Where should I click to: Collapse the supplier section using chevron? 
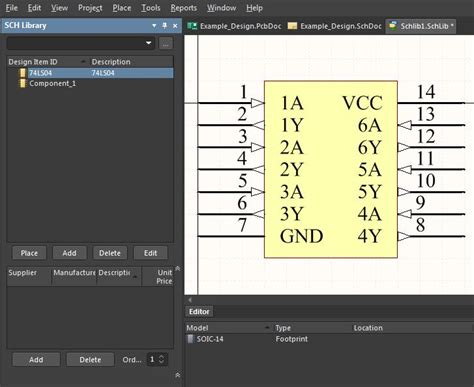(x=178, y=268)
